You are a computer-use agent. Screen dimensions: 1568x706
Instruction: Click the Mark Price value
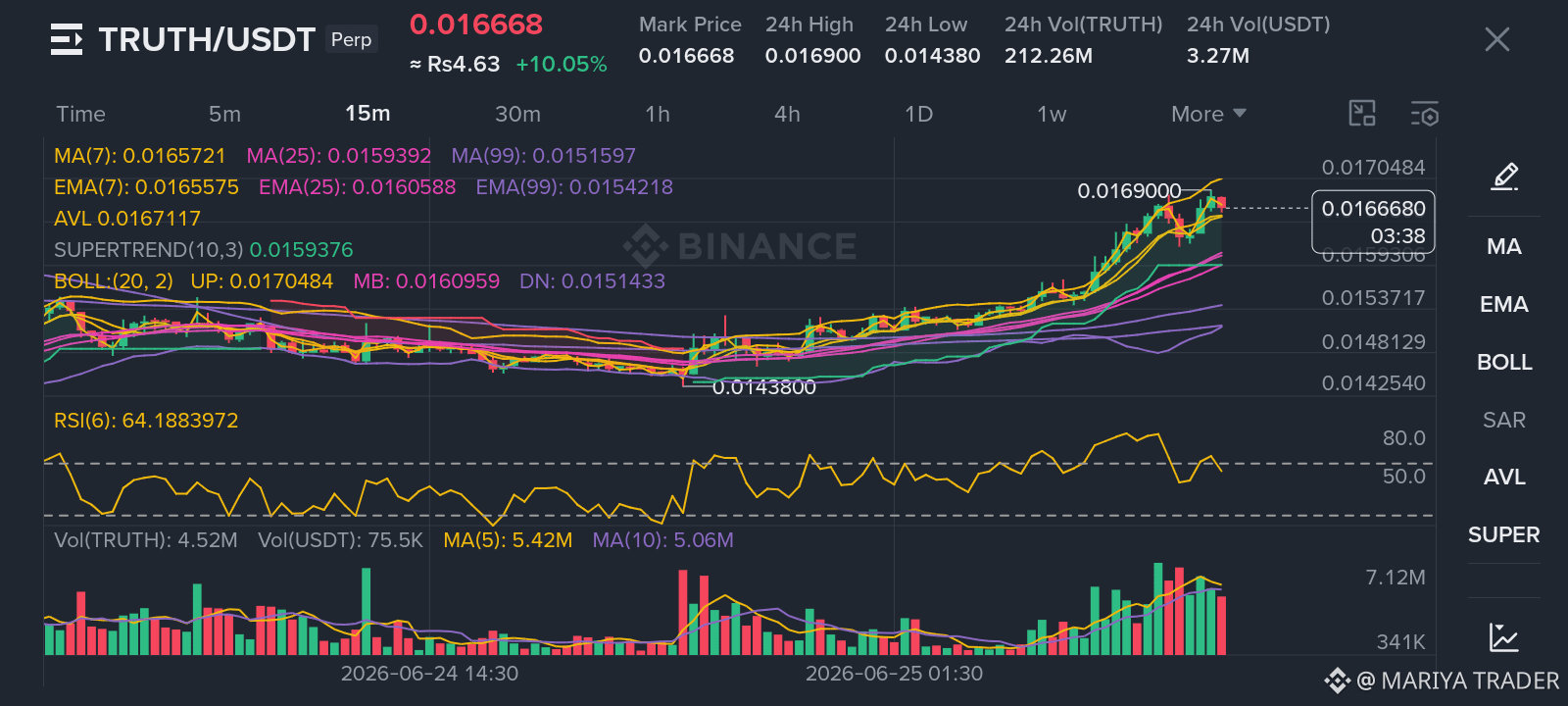[686, 56]
